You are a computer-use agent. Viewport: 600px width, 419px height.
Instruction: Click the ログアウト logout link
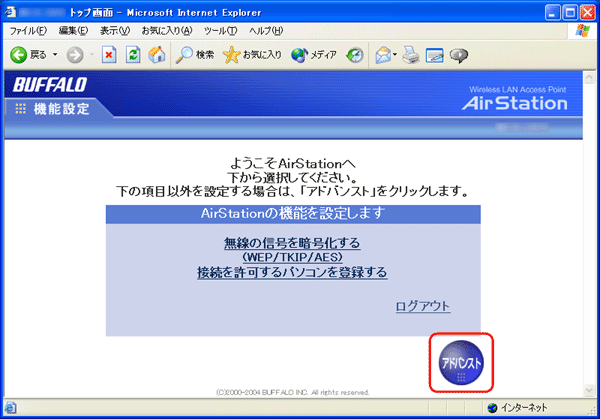pyautogui.click(x=422, y=306)
